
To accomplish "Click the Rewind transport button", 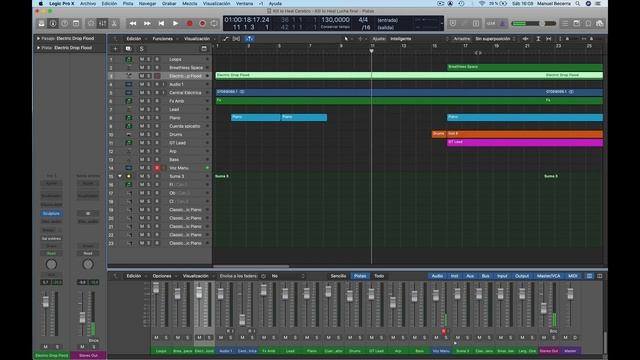I will pos(133,24).
